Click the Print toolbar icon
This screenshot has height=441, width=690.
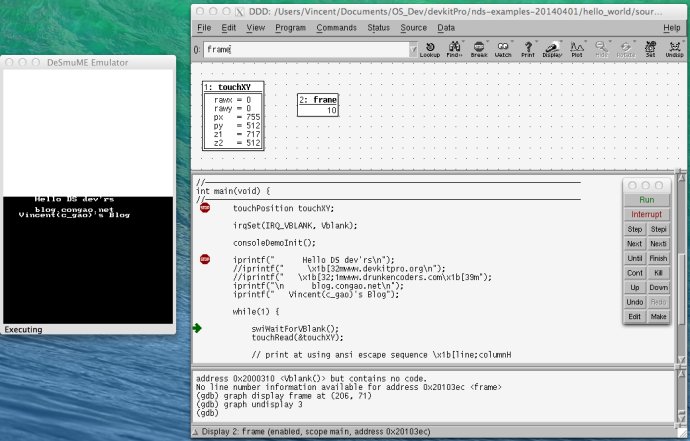click(527, 49)
